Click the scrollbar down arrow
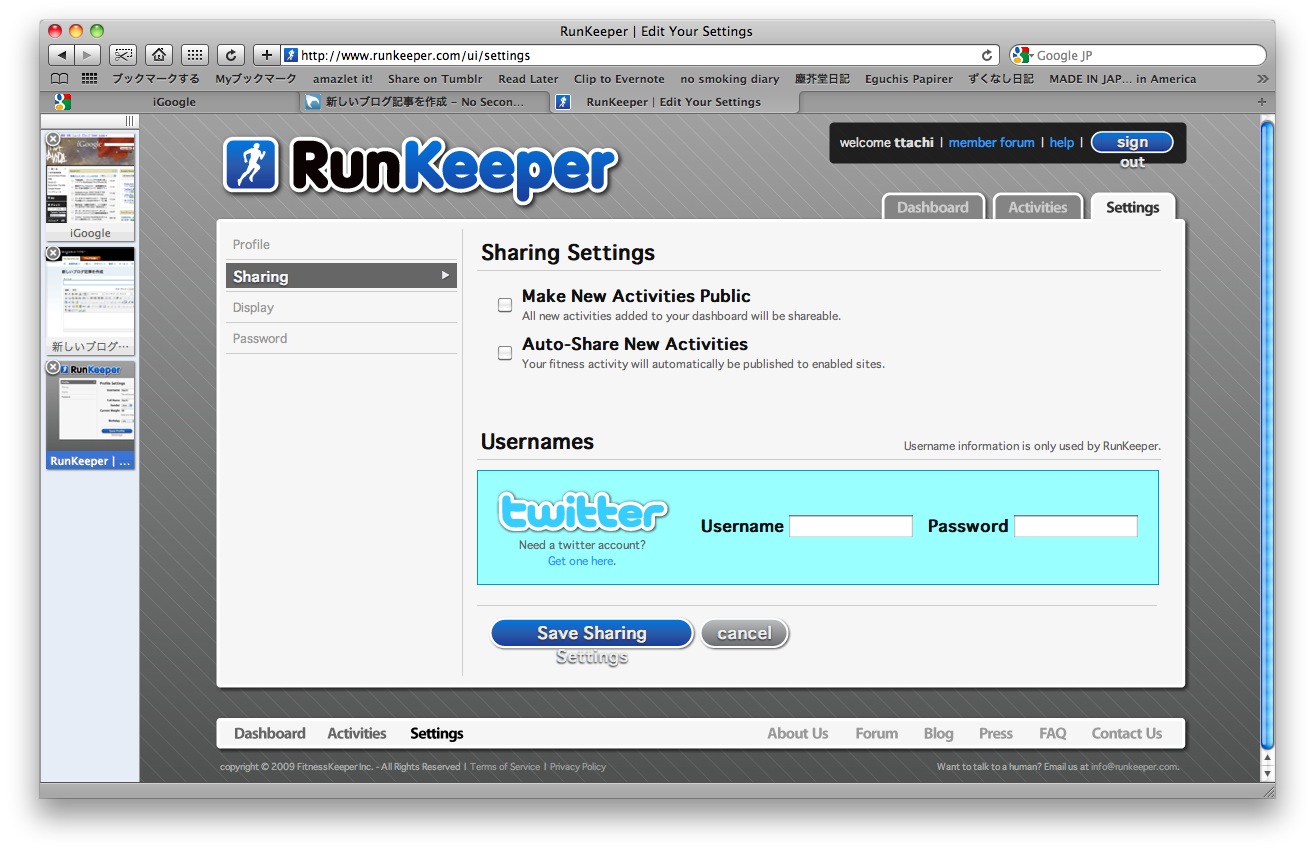The height and width of the screenshot is (858, 1315). (1267, 773)
